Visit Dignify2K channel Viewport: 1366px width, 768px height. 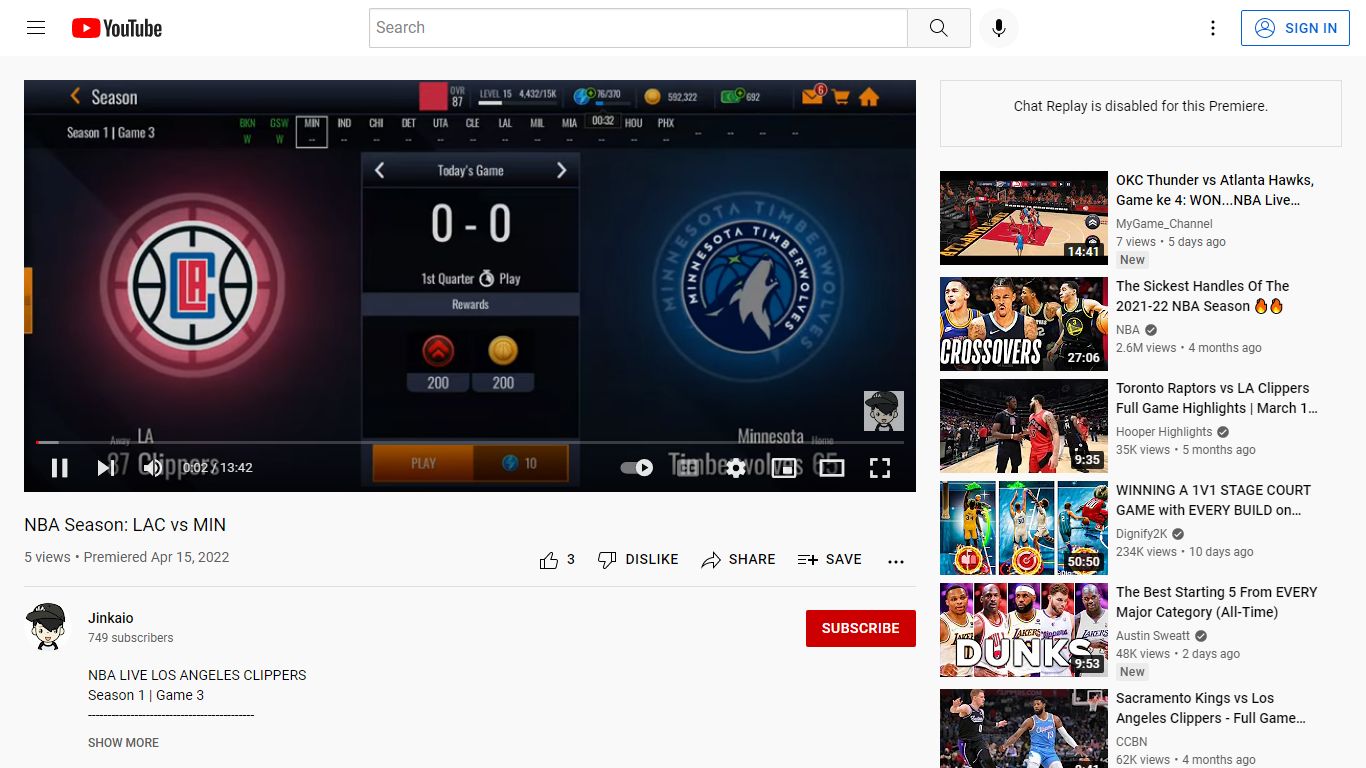point(1142,534)
